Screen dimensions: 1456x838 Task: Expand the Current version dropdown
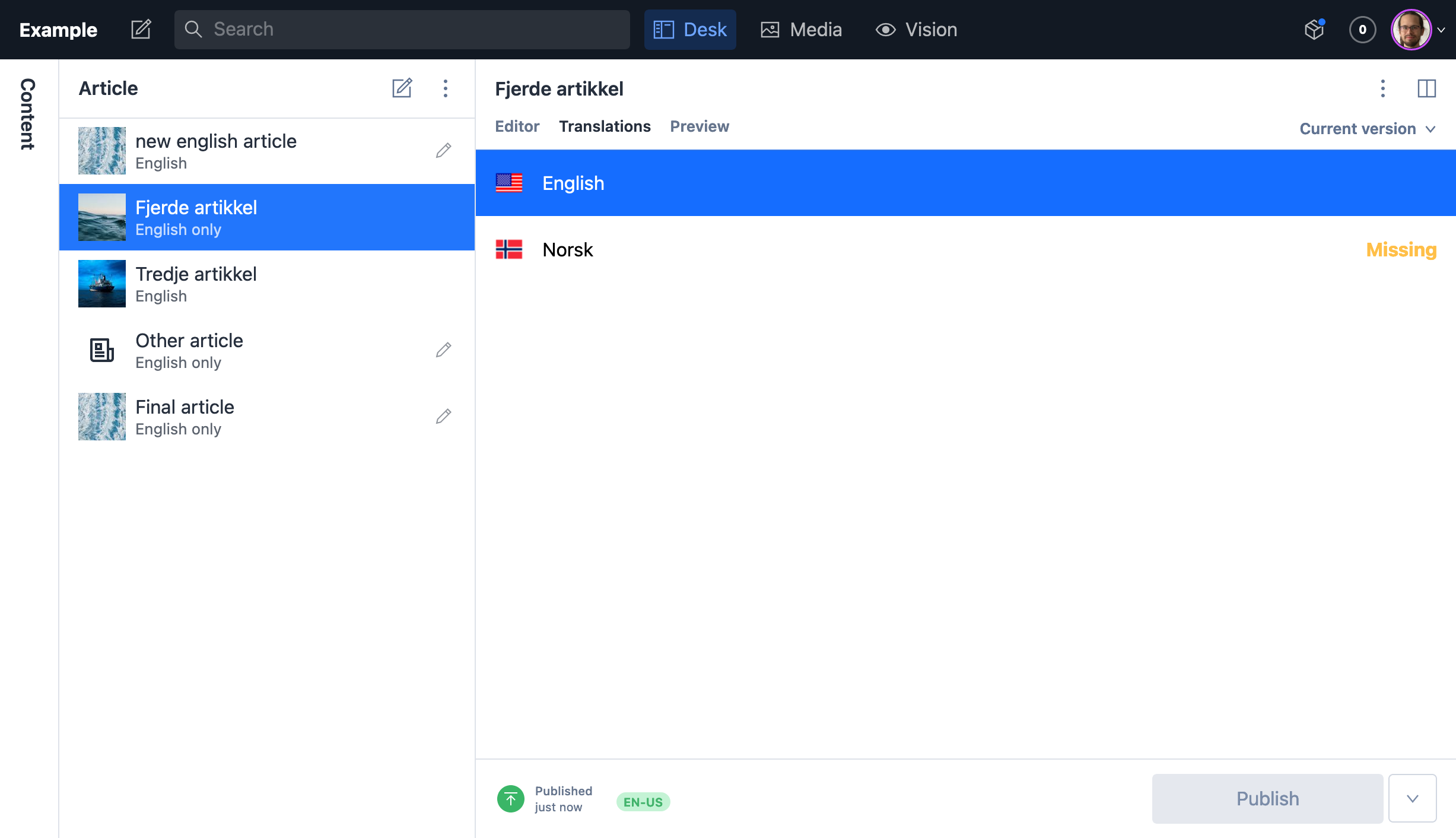pos(1367,129)
